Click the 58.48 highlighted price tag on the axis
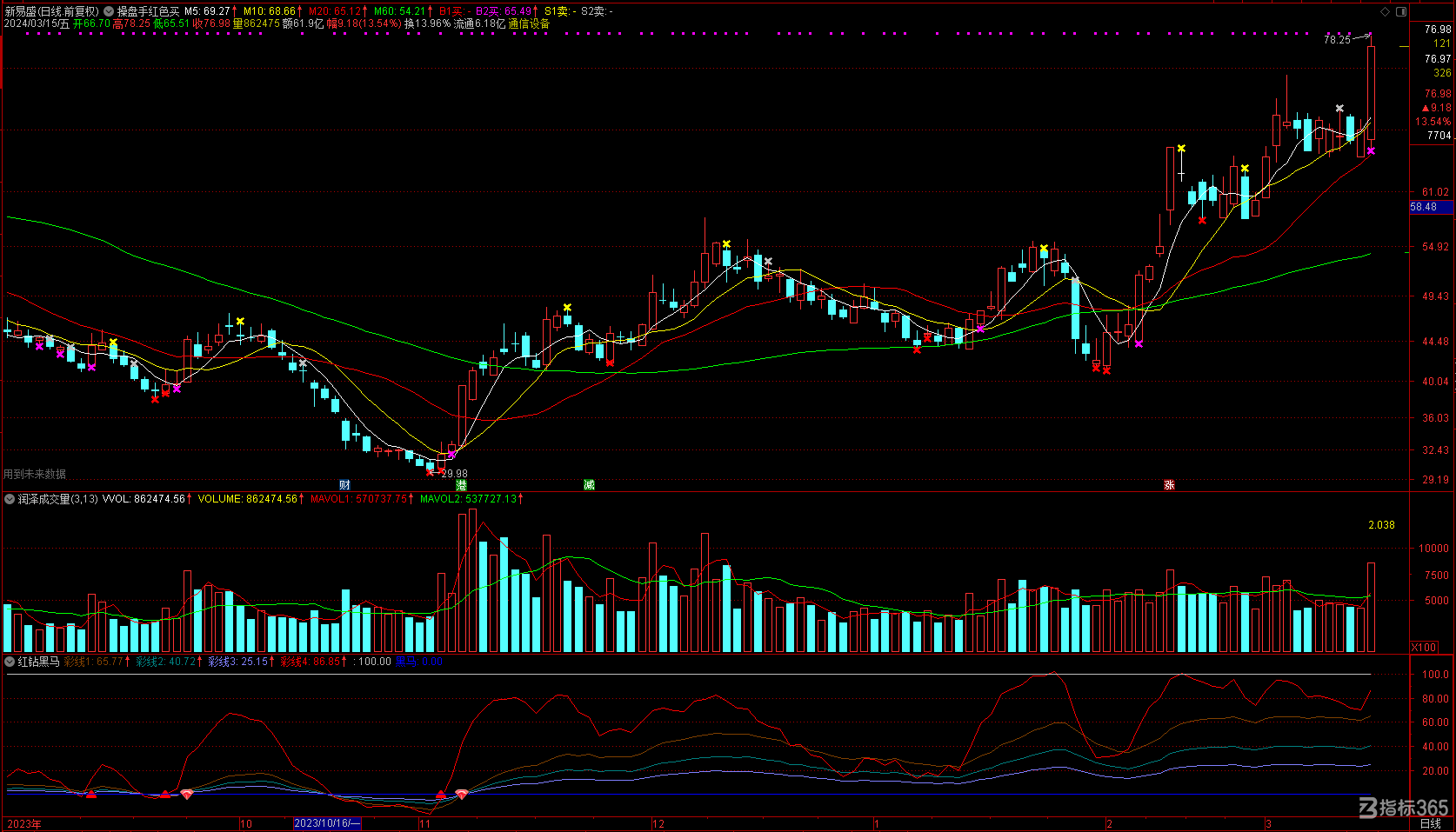The image size is (1456, 832). (1430, 207)
